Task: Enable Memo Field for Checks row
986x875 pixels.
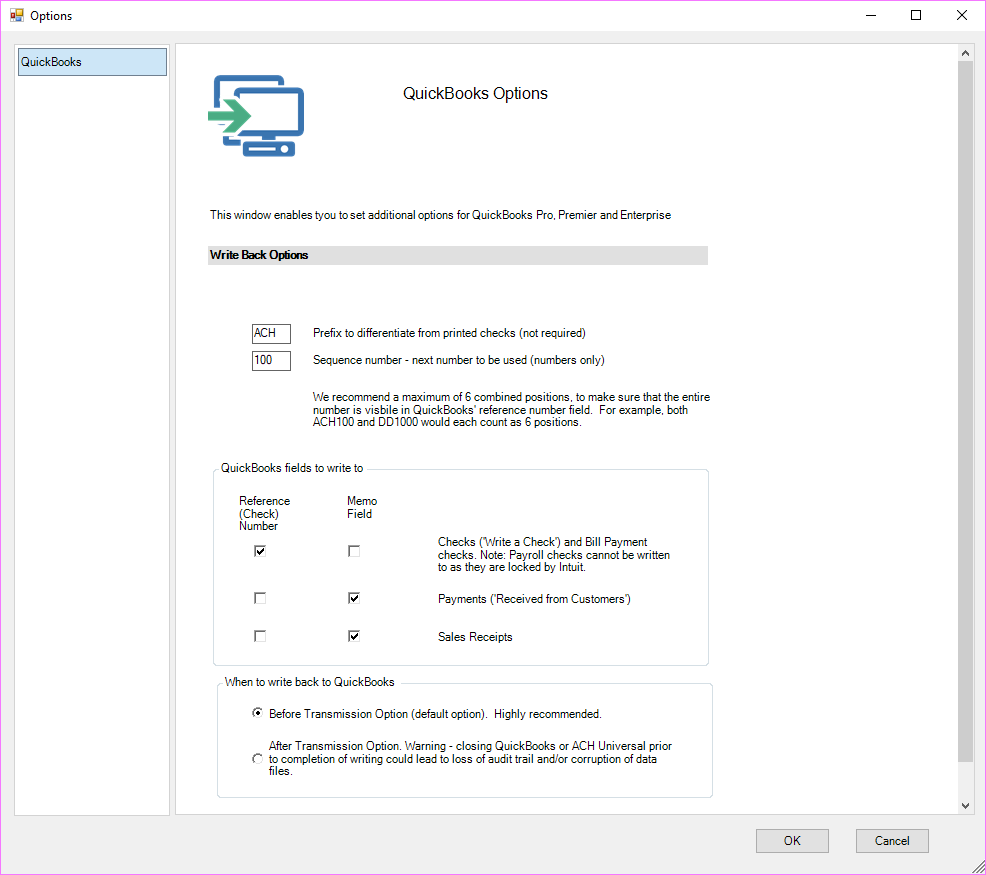Action: pos(353,550)
